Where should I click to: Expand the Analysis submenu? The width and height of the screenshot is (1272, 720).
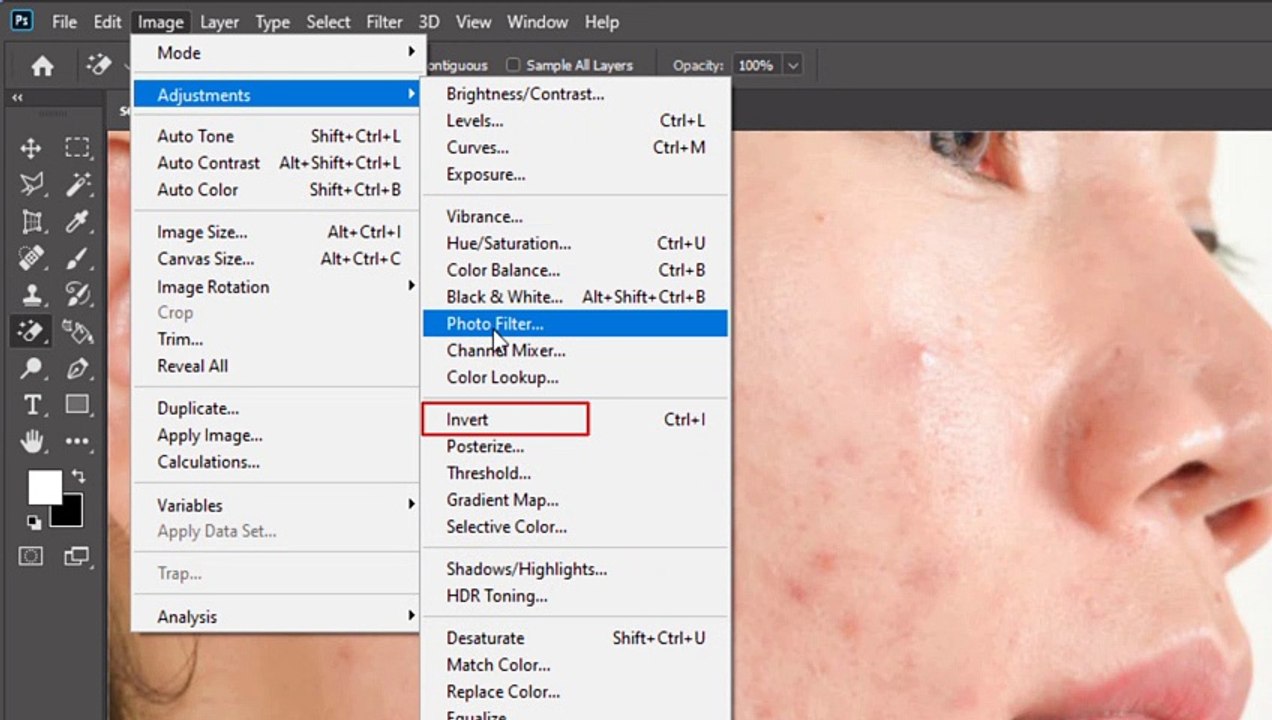coord(410,617)
